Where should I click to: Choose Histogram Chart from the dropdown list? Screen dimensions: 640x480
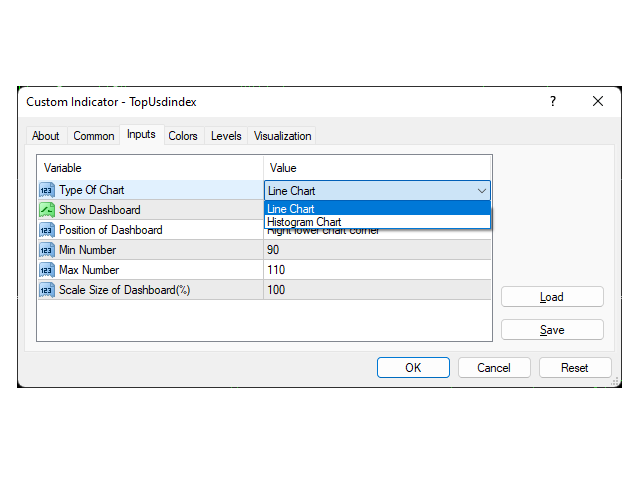(377, 222)
